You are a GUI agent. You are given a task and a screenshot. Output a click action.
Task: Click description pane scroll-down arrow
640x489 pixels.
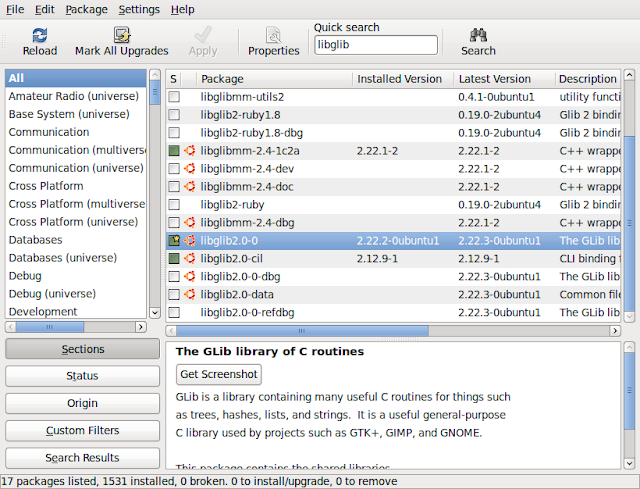point(629,464)
